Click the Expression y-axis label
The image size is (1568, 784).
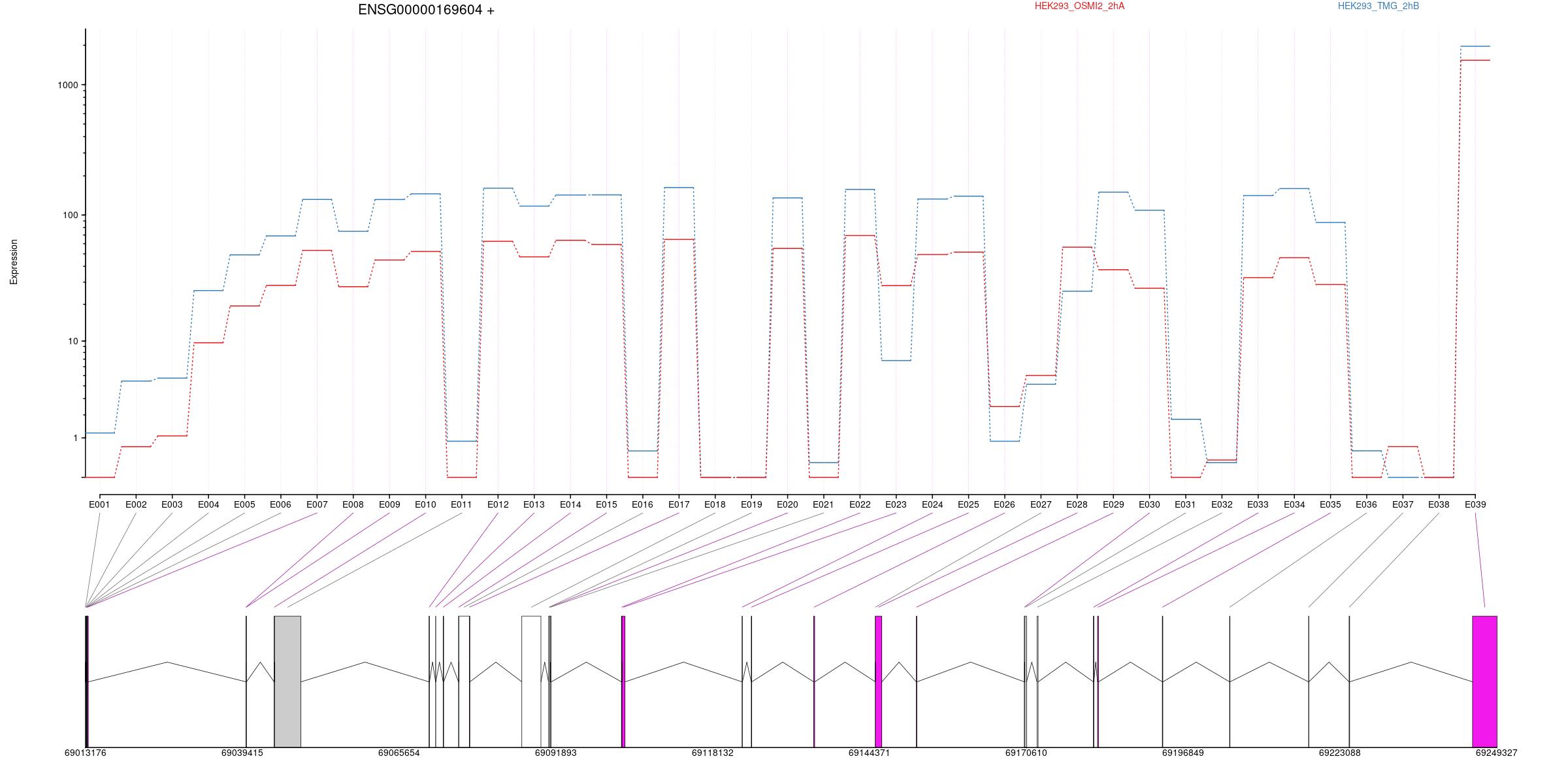point(14,262)
